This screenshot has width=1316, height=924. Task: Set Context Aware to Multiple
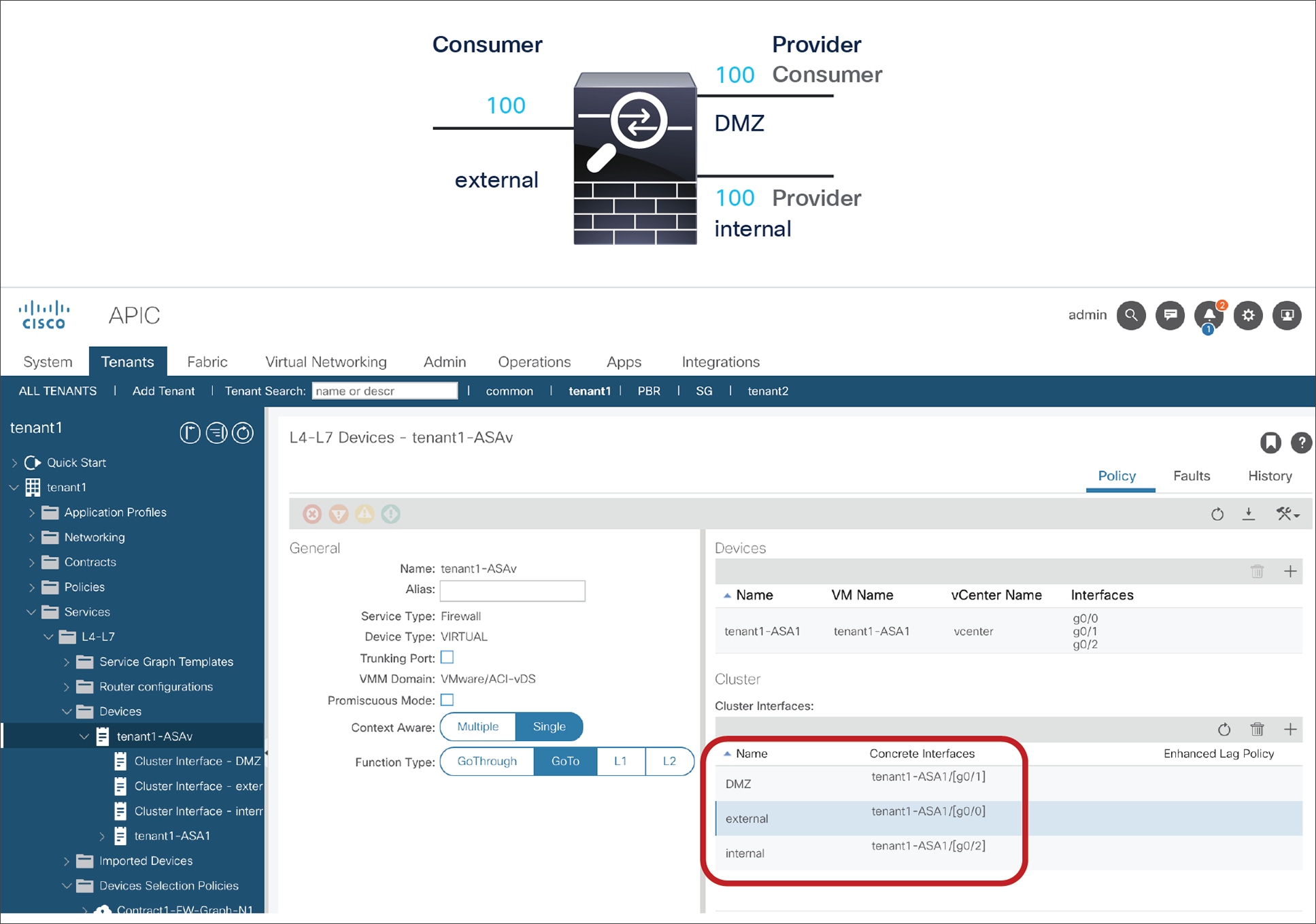point(478,727)
